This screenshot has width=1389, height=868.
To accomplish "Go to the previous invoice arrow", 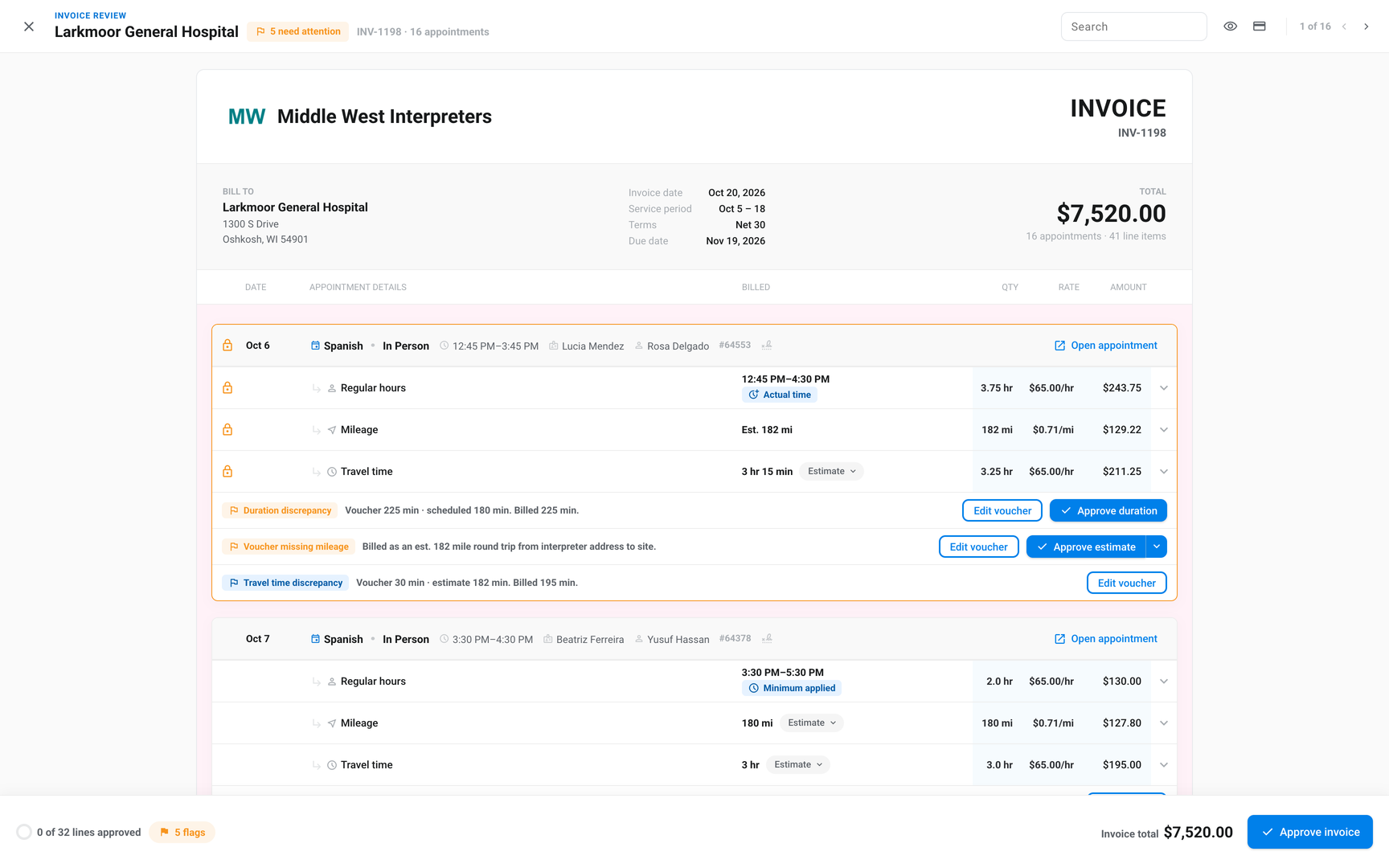I will point(1344,27).
